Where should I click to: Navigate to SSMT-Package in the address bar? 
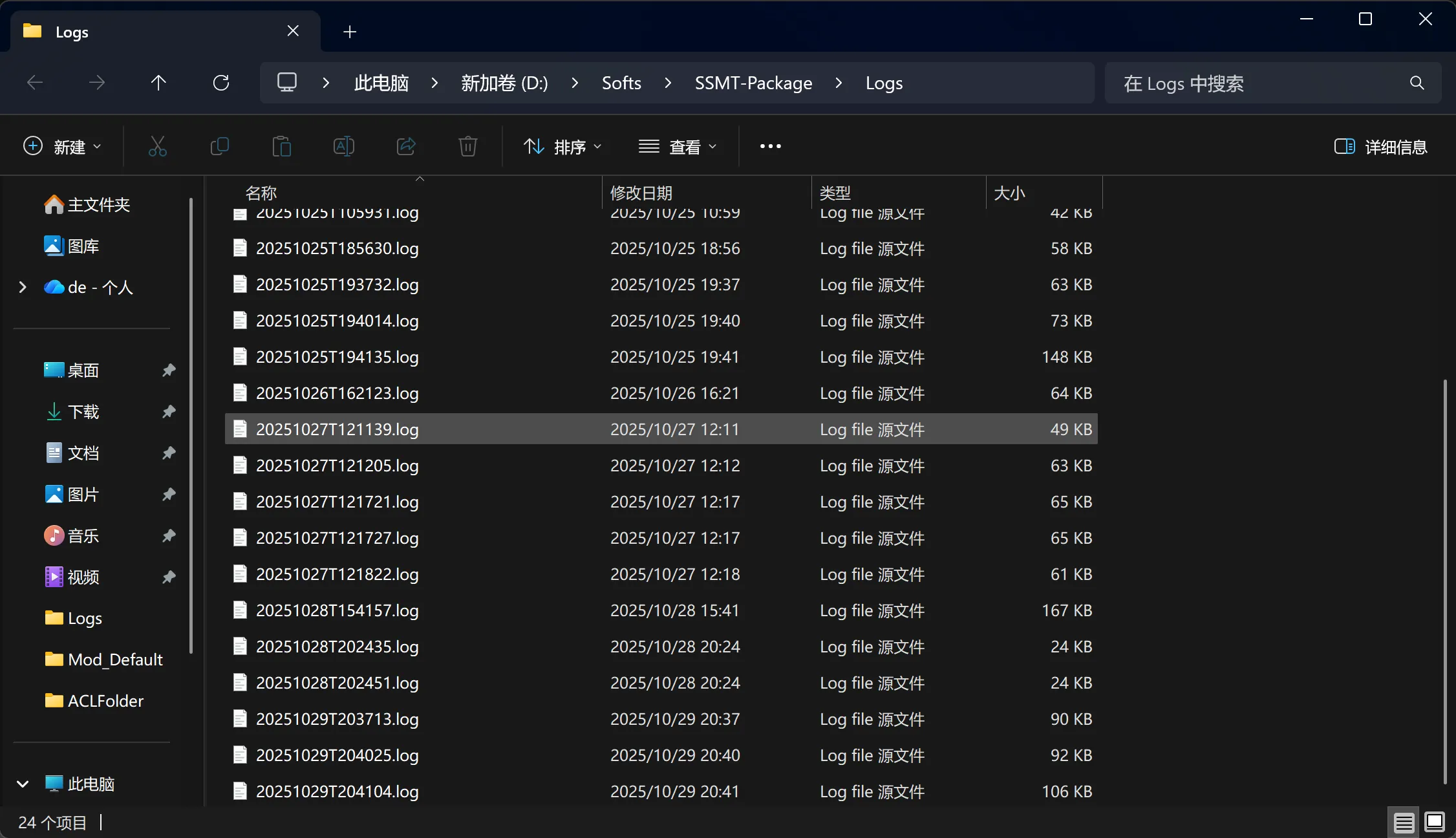753,83
